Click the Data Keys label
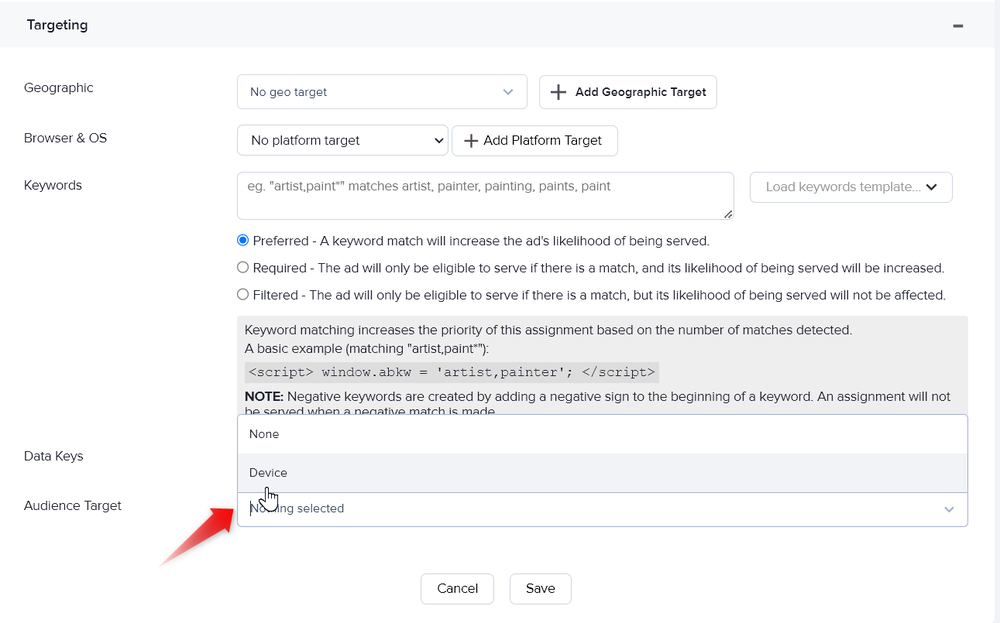Viewport: 1000px width, 623px height. pos(54,456)
